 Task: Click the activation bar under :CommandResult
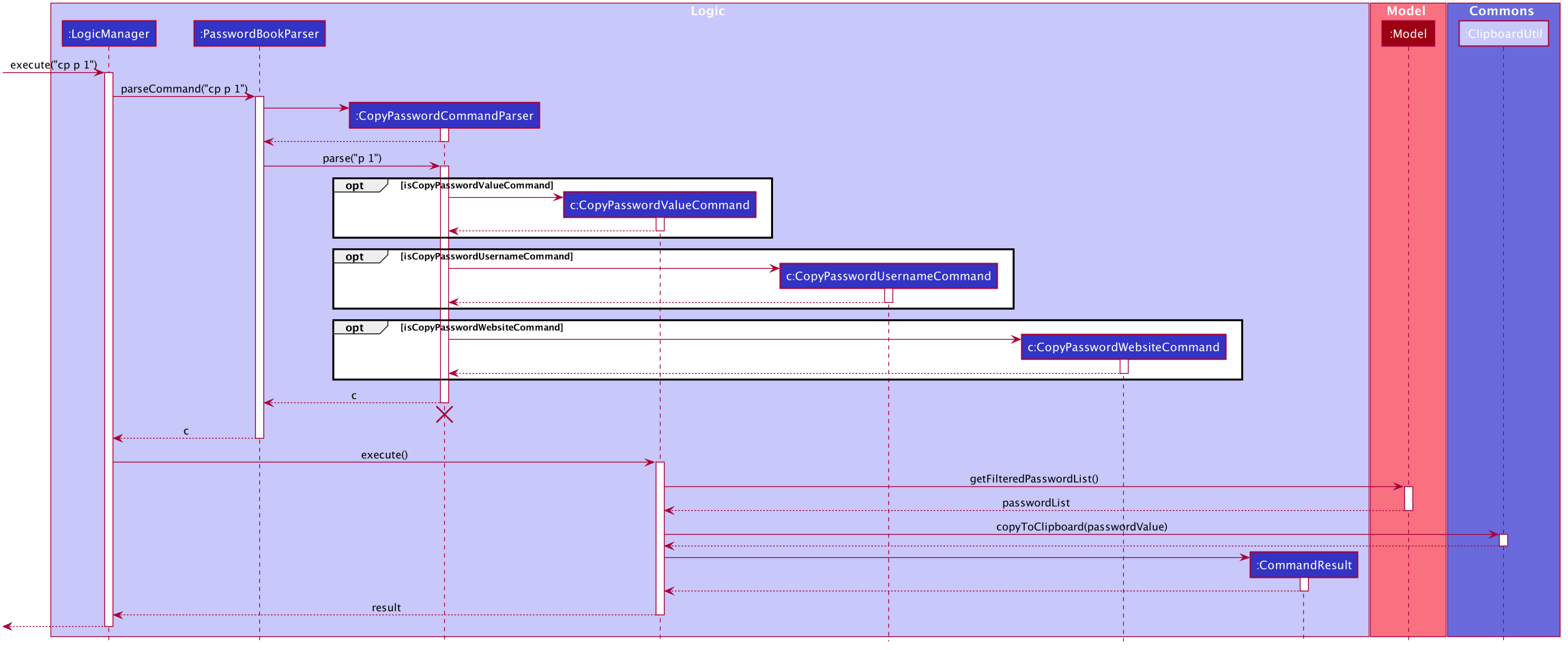tap(1304, 584)
